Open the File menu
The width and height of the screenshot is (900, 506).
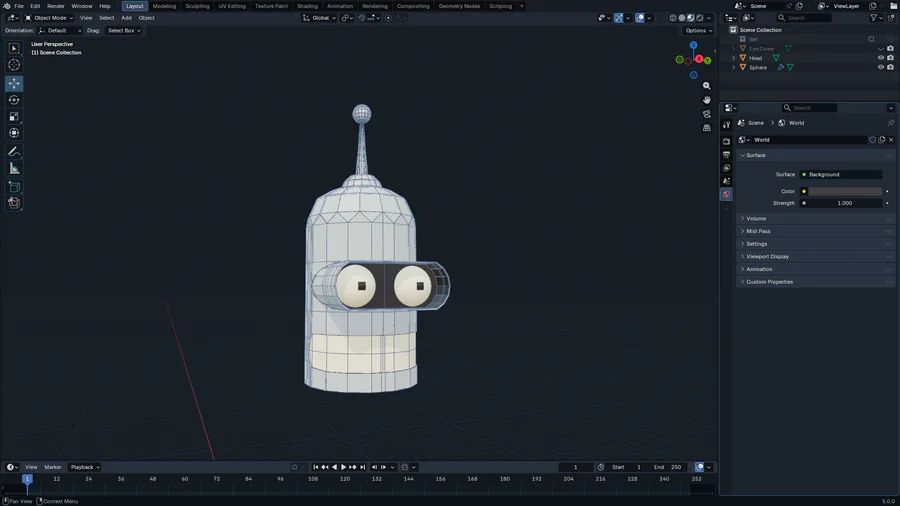tap(19, 6)
